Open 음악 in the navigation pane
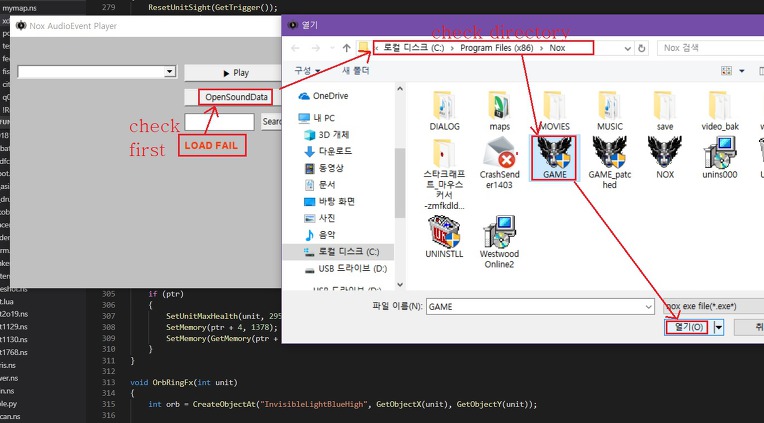764x423 pixels. point(320,235)
